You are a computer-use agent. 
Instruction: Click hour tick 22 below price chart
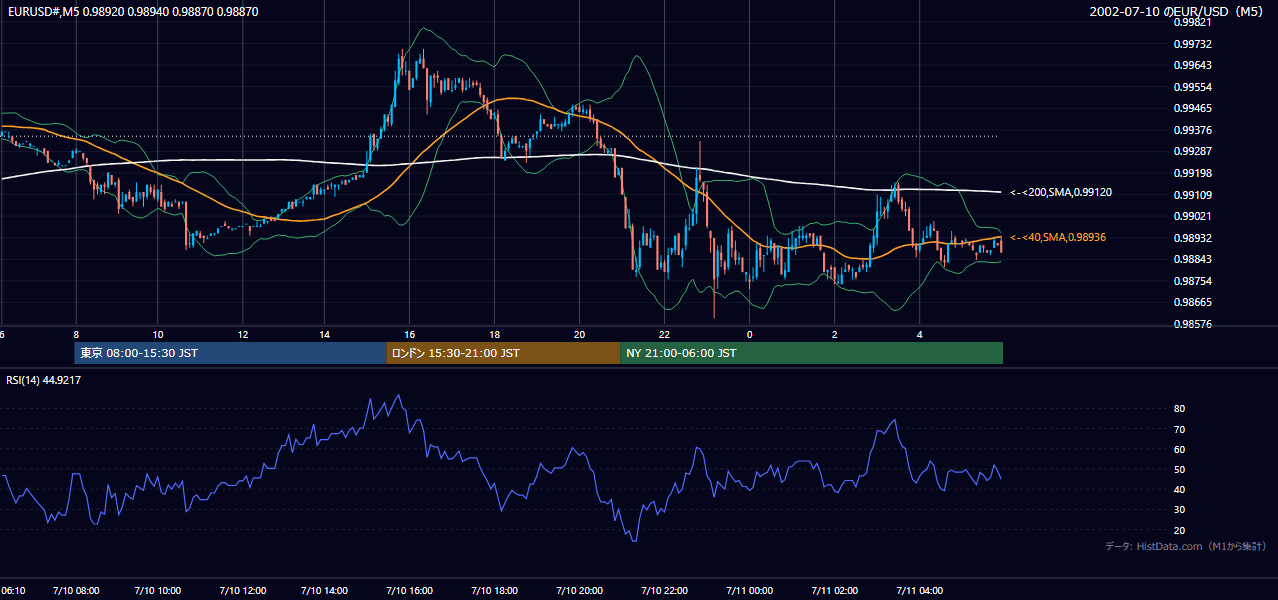(x=665, y=333)
